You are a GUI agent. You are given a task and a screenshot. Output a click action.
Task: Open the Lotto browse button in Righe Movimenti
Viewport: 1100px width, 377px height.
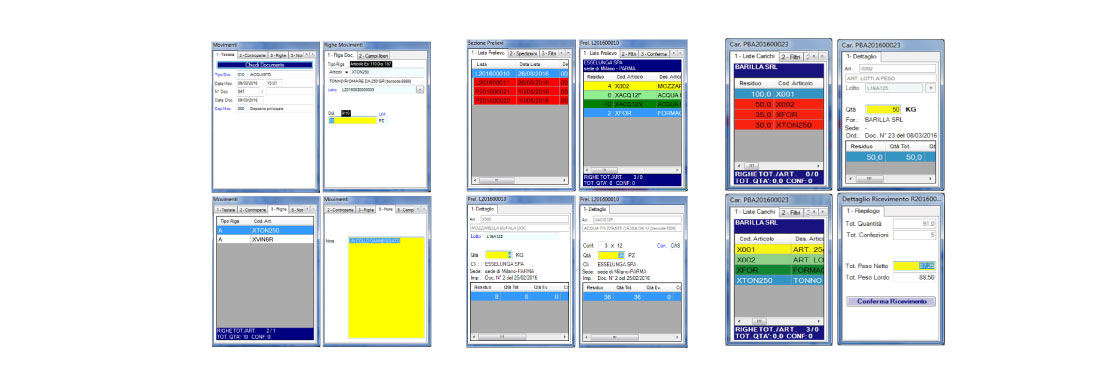[420, 90]
